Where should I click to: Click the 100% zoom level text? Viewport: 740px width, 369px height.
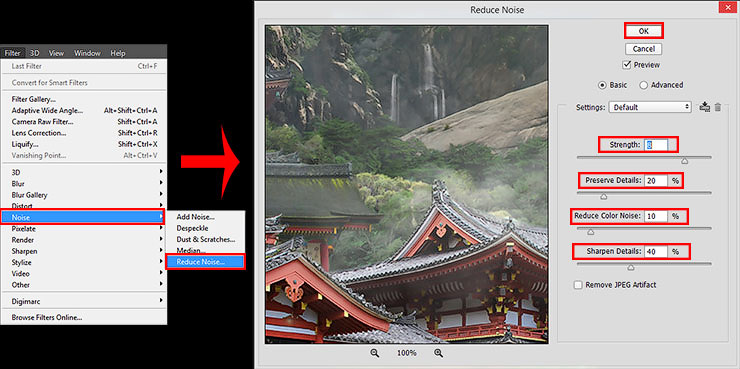[406, 353]
